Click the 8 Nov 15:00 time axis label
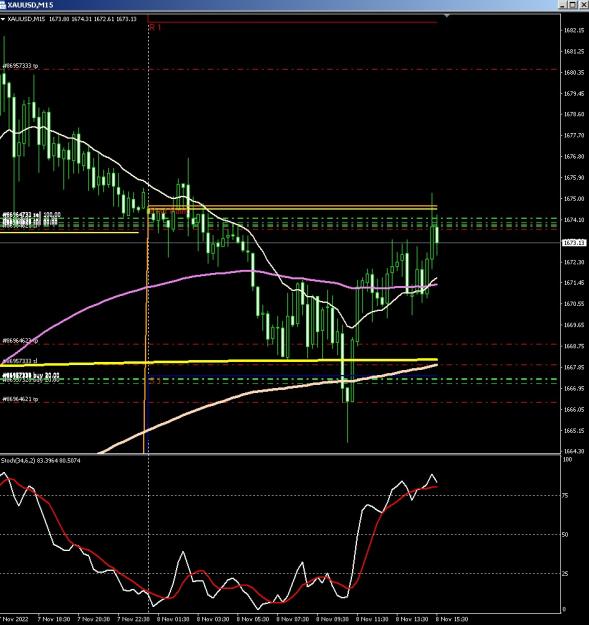The height and width of the screenshot is (625, 589). tap(452, 619)
